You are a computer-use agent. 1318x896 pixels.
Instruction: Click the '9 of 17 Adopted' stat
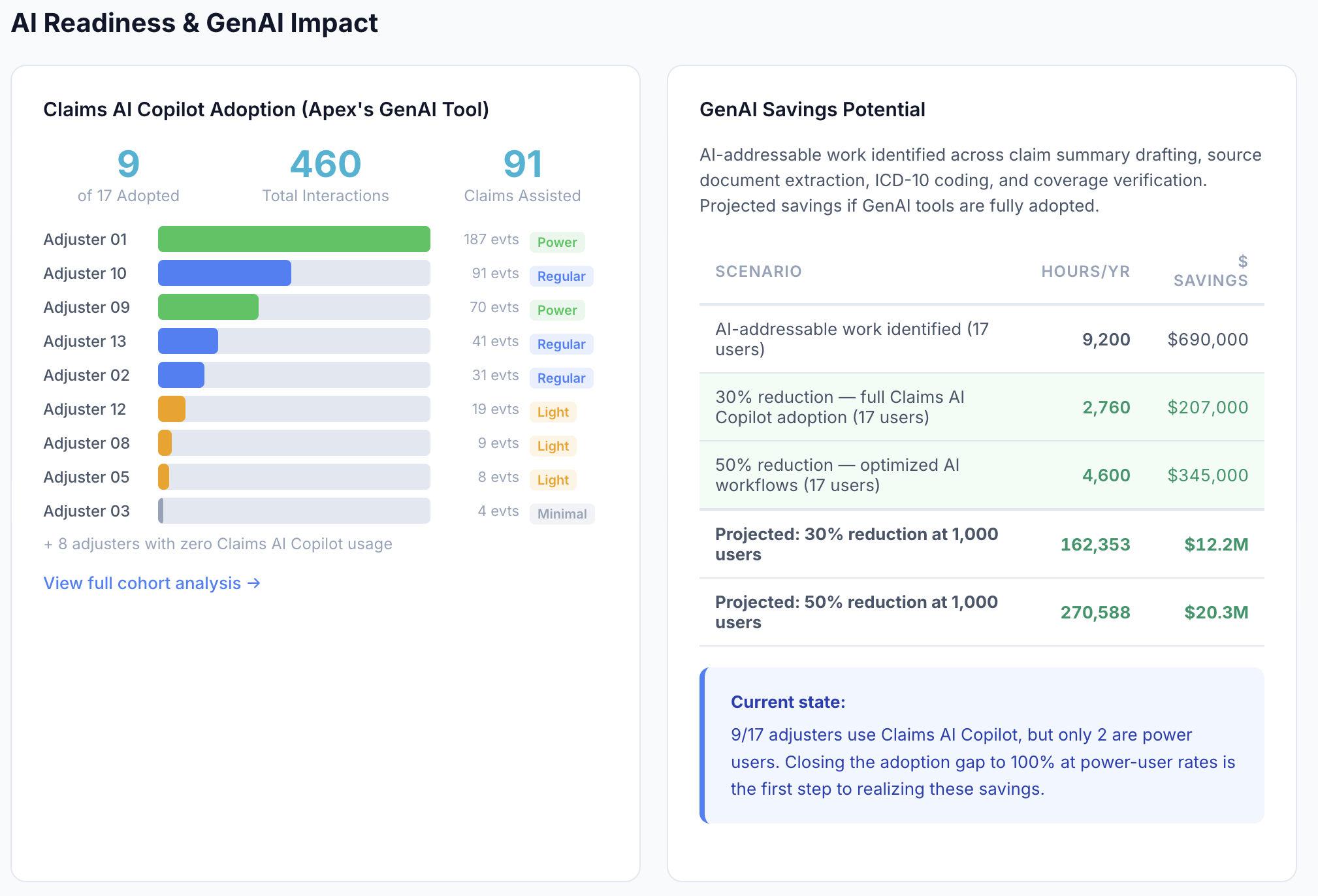(128, 175)
